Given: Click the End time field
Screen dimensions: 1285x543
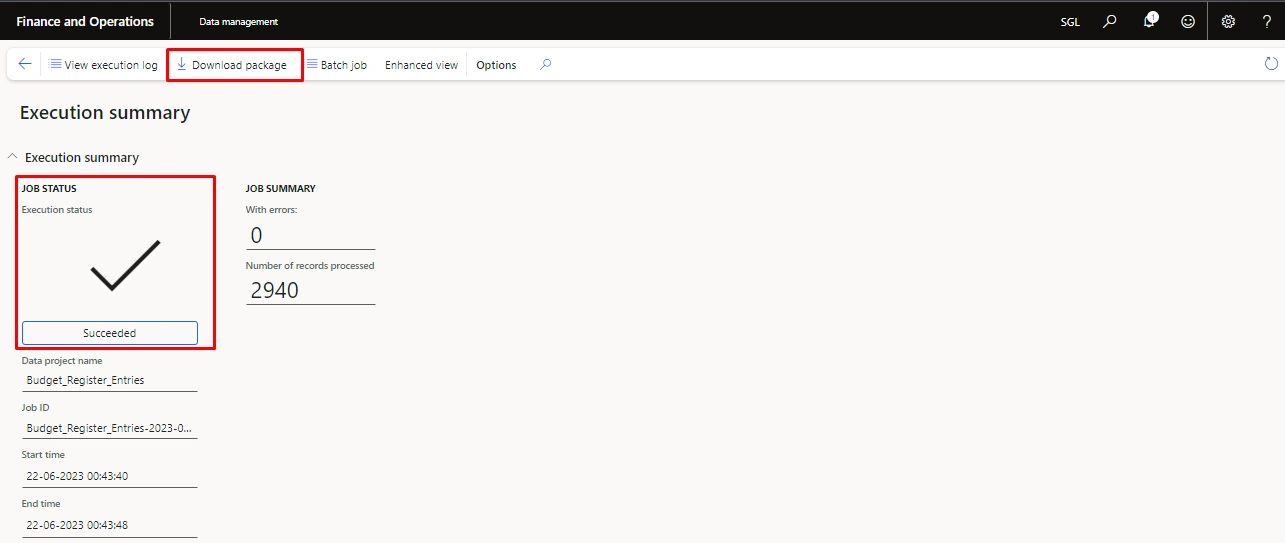Looking at the screenshot, I should pos(110,525).
